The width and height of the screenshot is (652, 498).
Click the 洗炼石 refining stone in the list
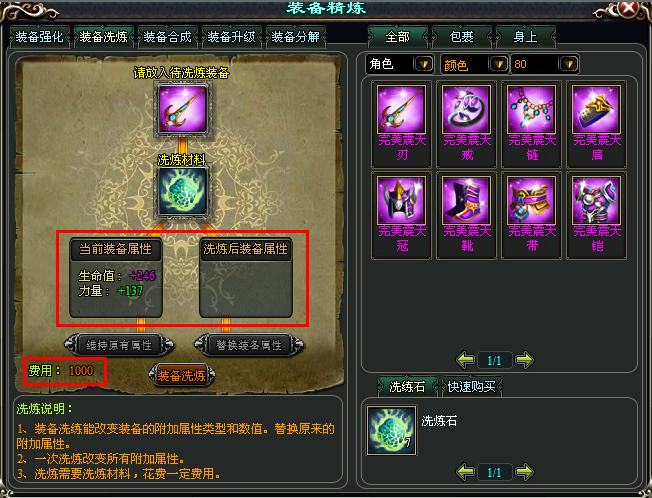391,430
